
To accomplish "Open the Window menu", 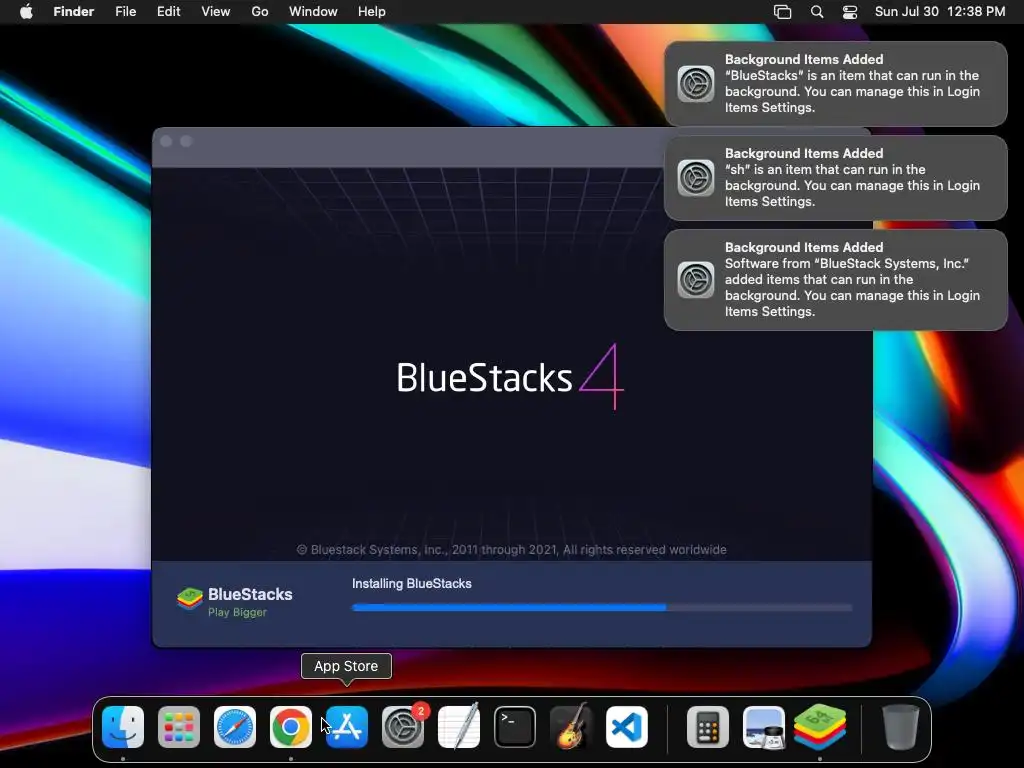I will [x=313, y=12].
